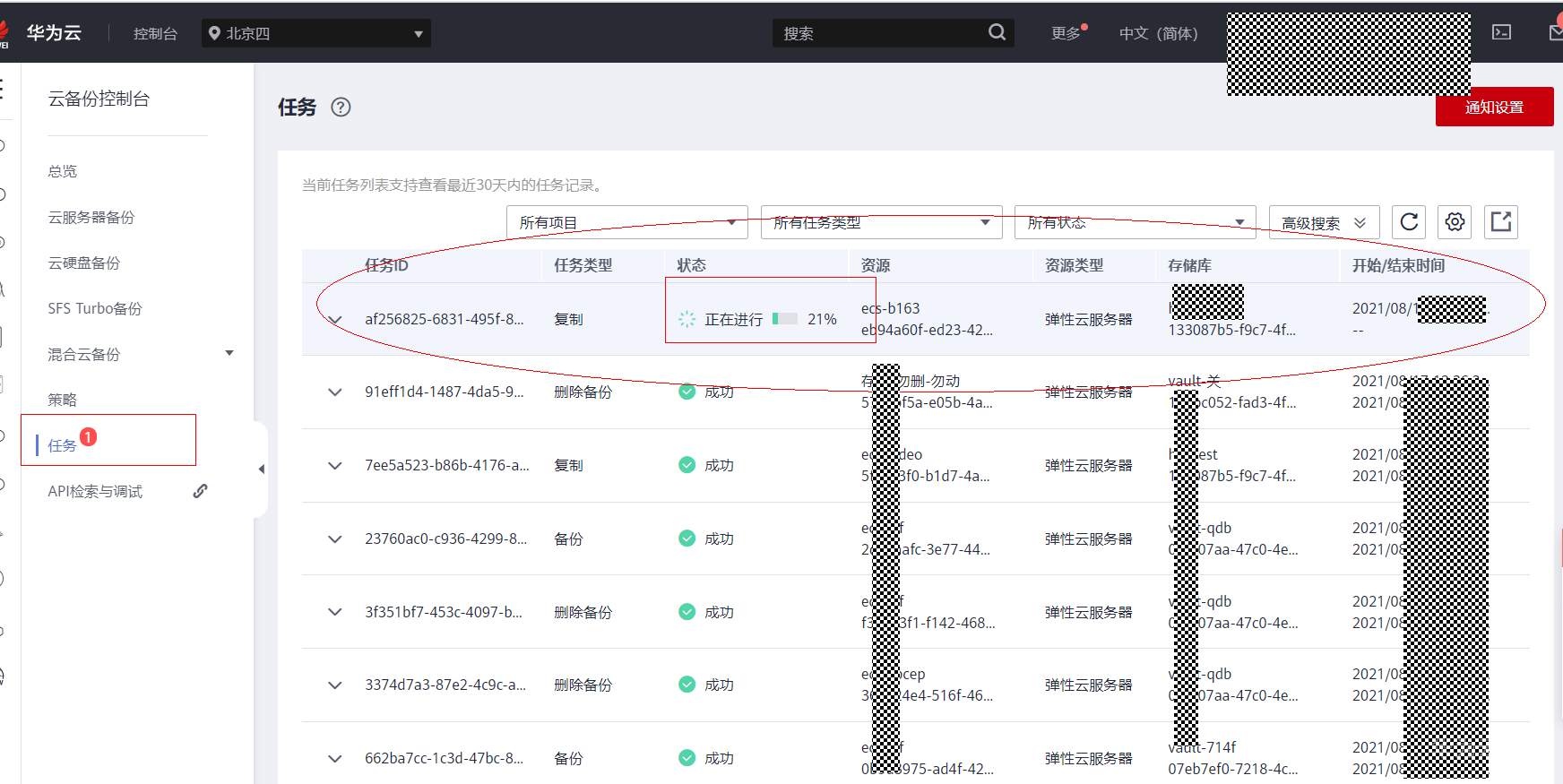Click the 状态 column header
Image resolution: width=1563 pixels, height=784 pixels.
(x=691, y=265)
